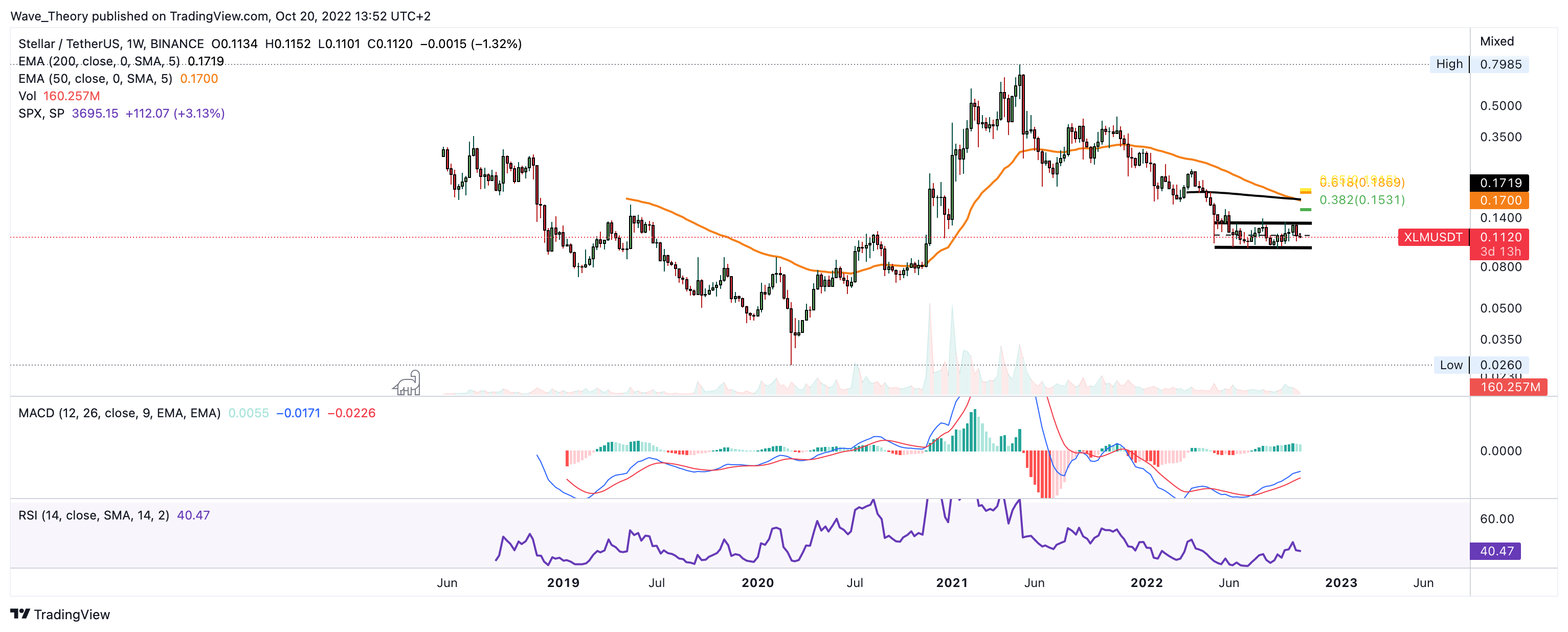1568x632 pixels.
Task: Click the black 0.1719 EMA price label
Action: click(1500, 183)
